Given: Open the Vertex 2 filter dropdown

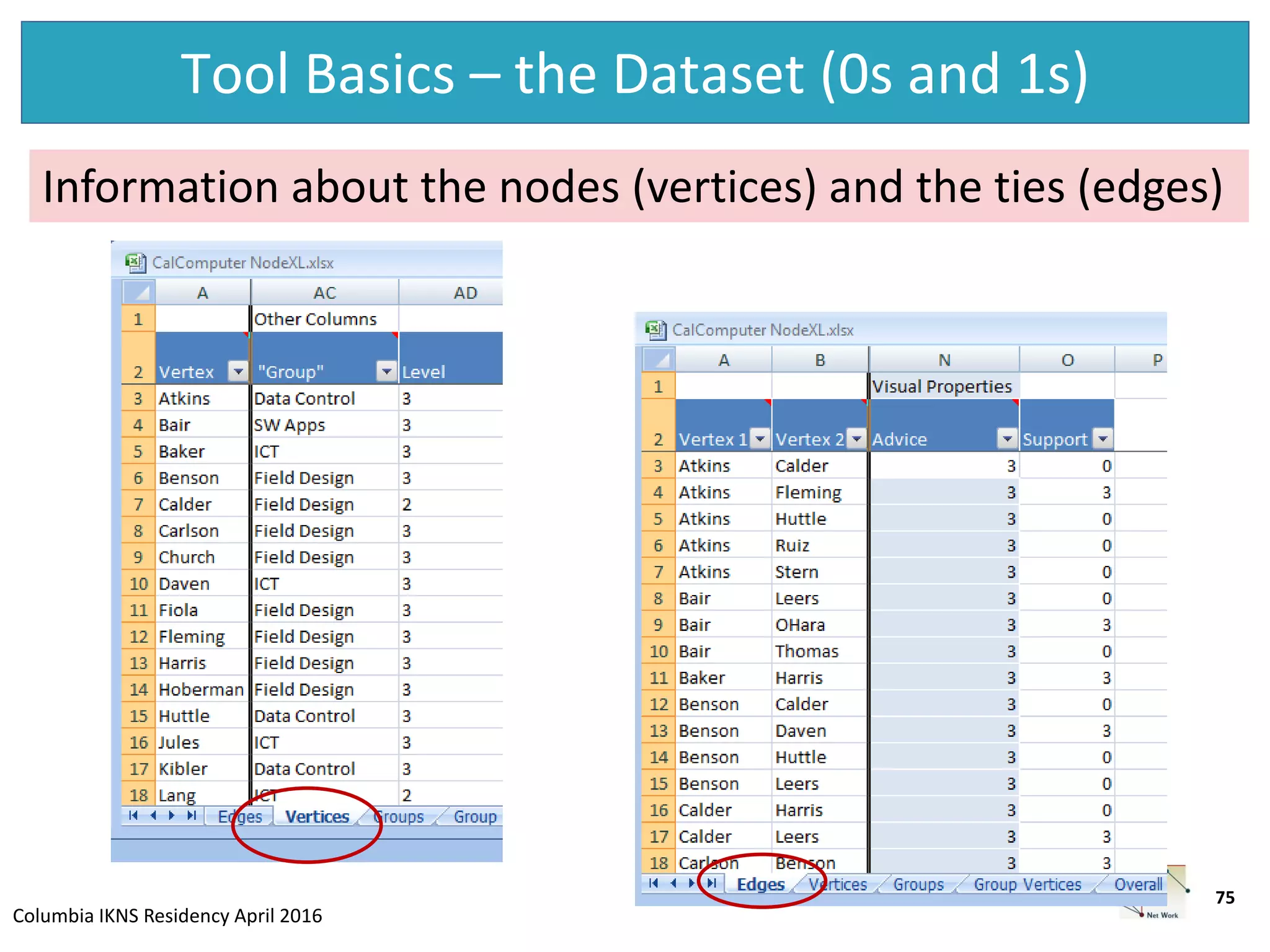Looking at the screenshot, I should 856,439.
